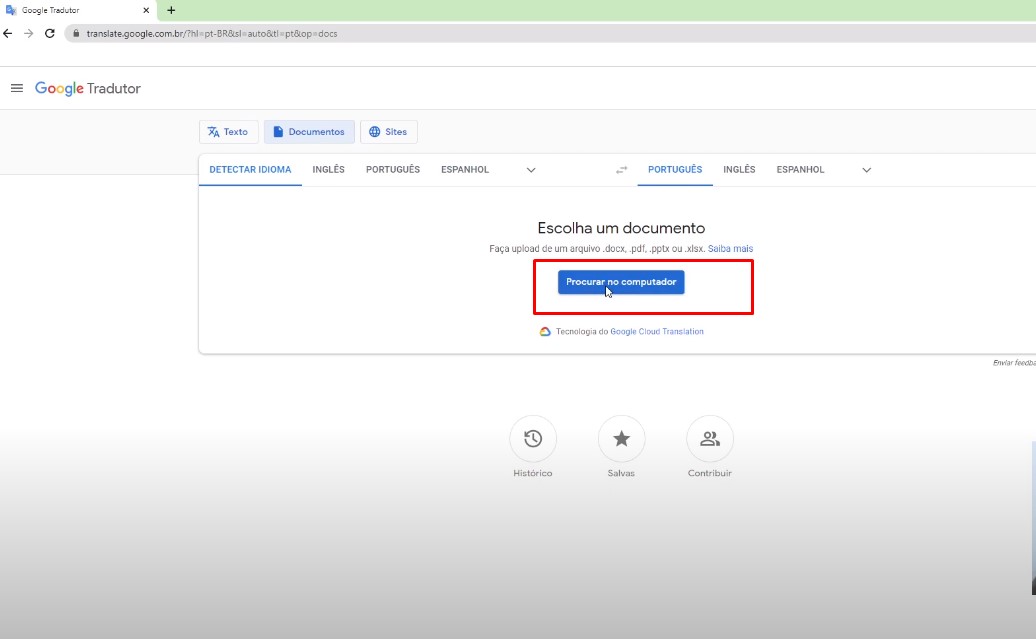This screenshot has width=1036, height=639.
Task: Reload the page
Action: coord(50,33)
